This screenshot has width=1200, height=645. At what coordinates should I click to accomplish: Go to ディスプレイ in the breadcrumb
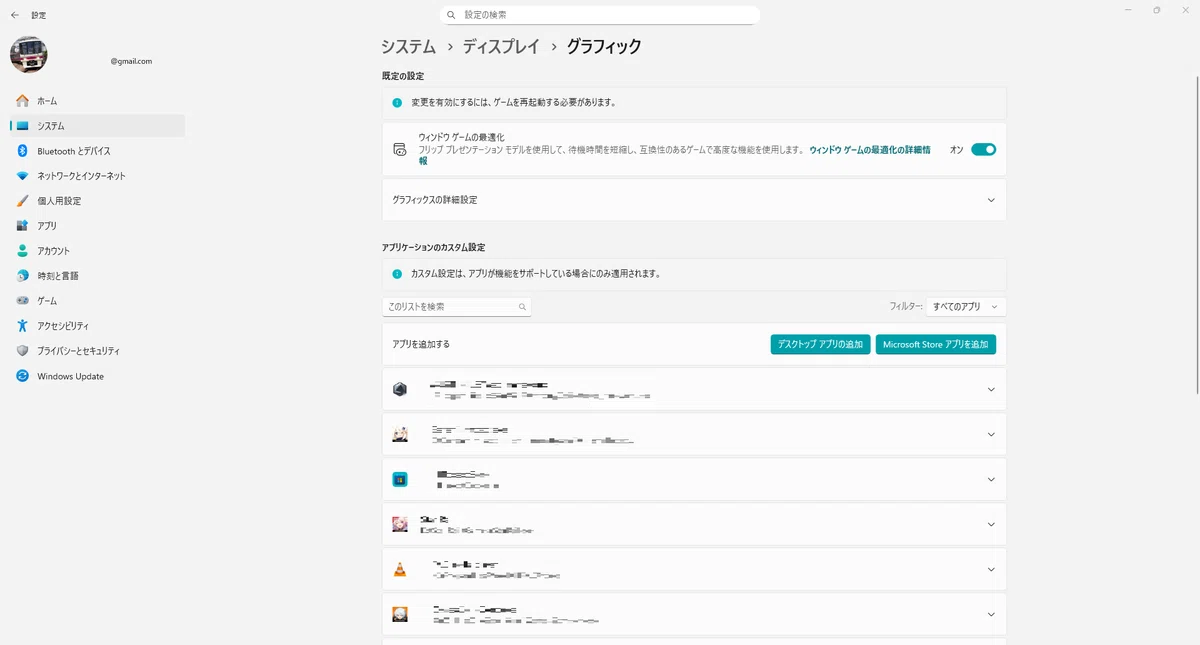click(501, 46)
